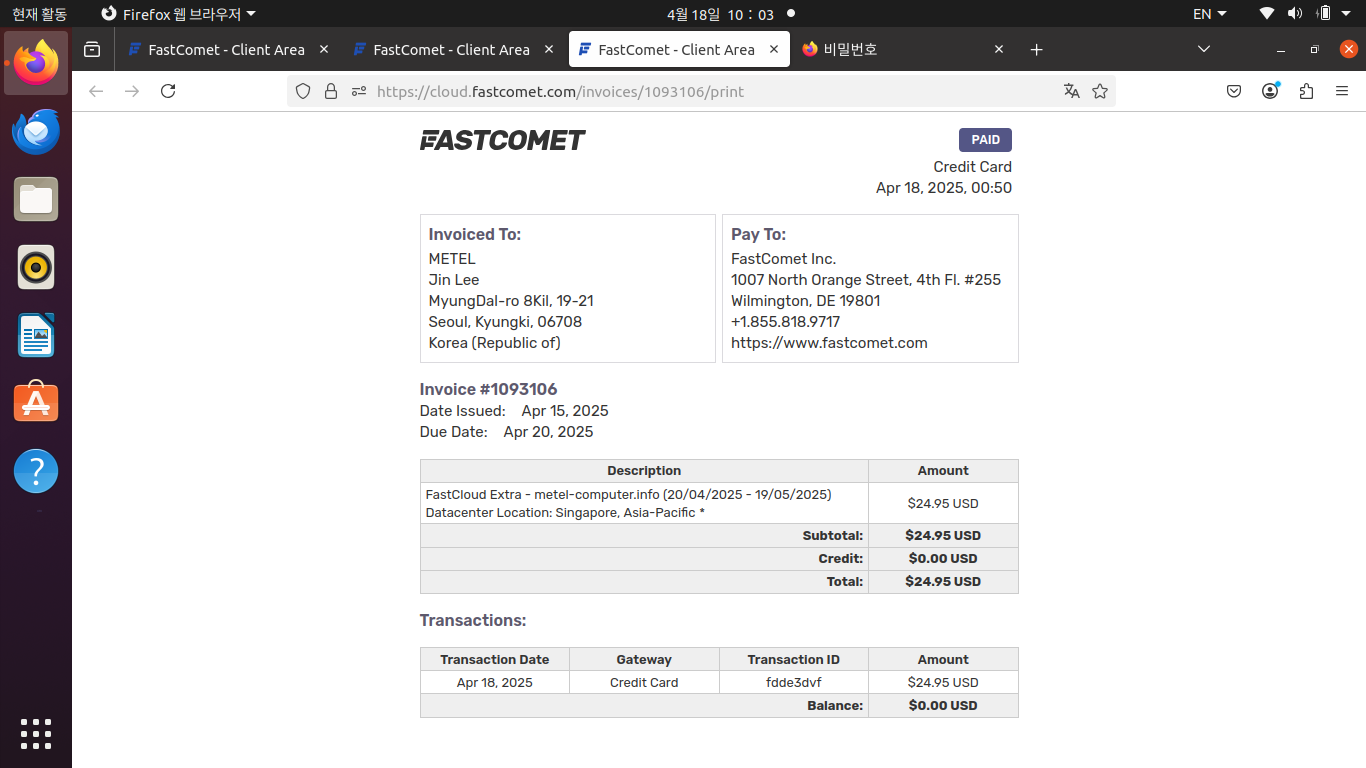
Task: Open the system volume status icon
Action: [1295, 14]
